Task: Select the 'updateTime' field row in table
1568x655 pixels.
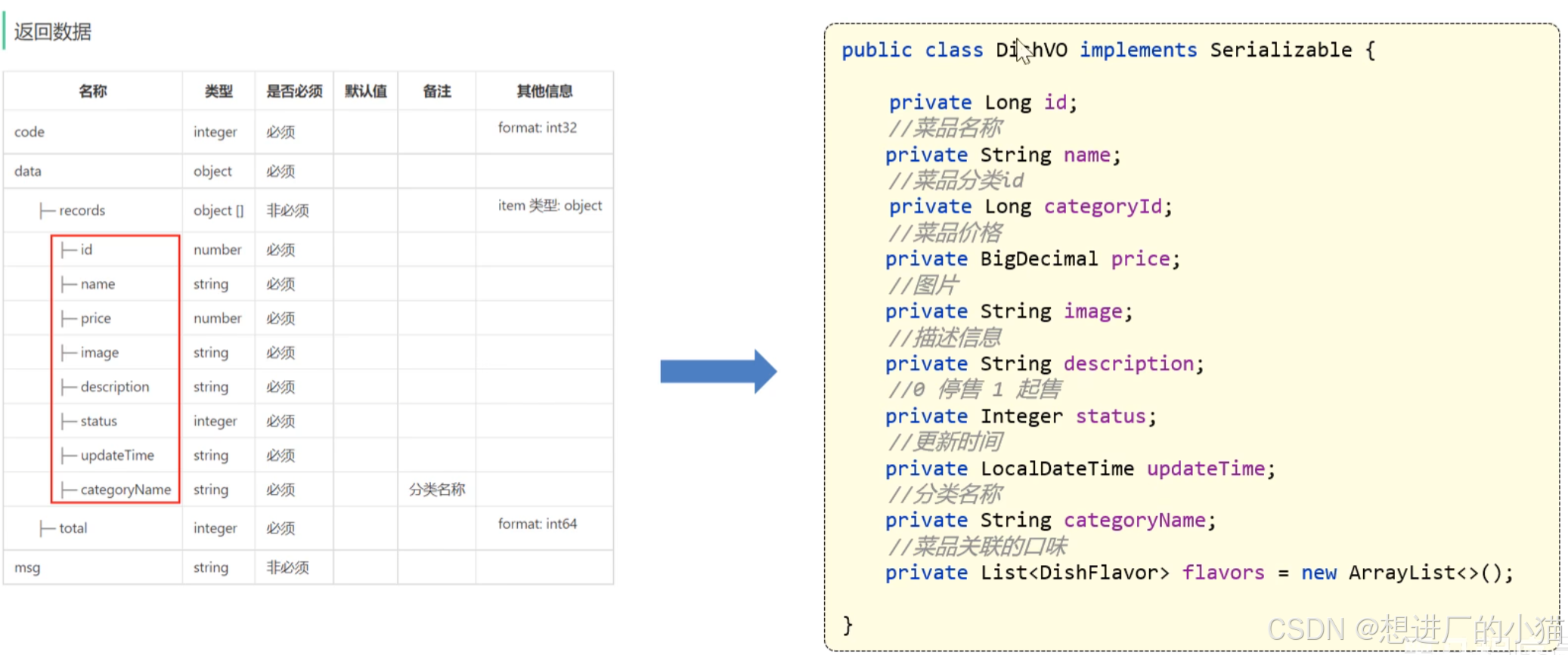Action: click(107, 456)
